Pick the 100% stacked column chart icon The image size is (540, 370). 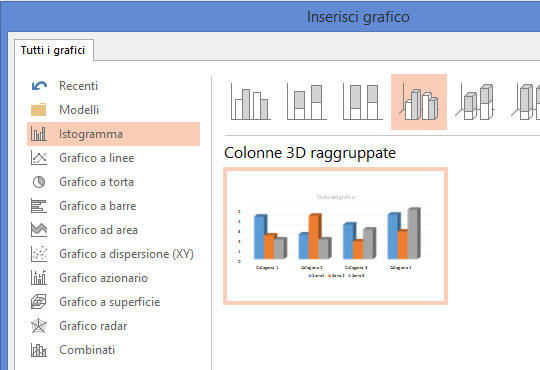[x=363, y=102]
